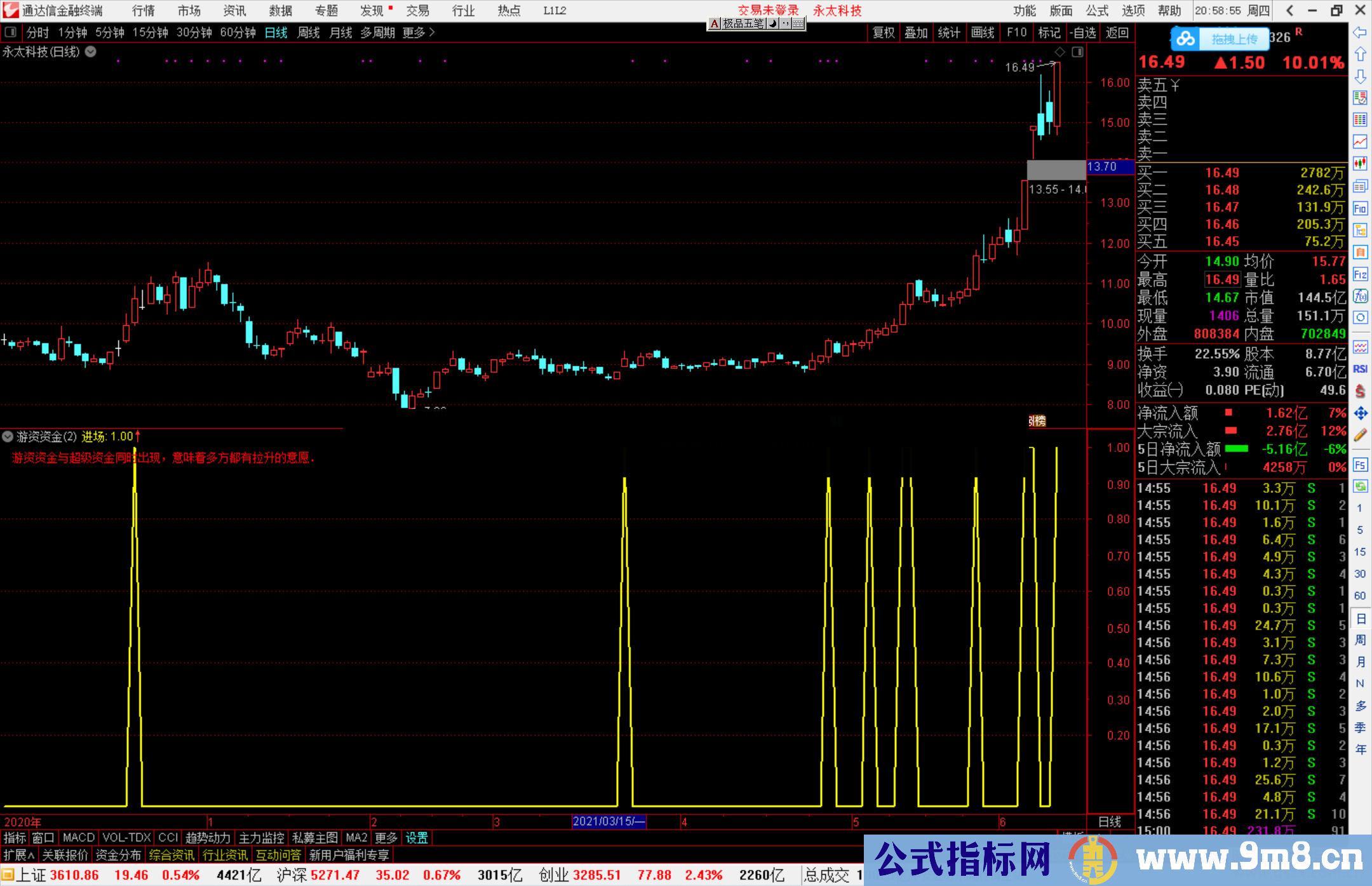Select the MACD indicator tab
The height and width of the screenshot is (886, 1372).
click(78, 838)
